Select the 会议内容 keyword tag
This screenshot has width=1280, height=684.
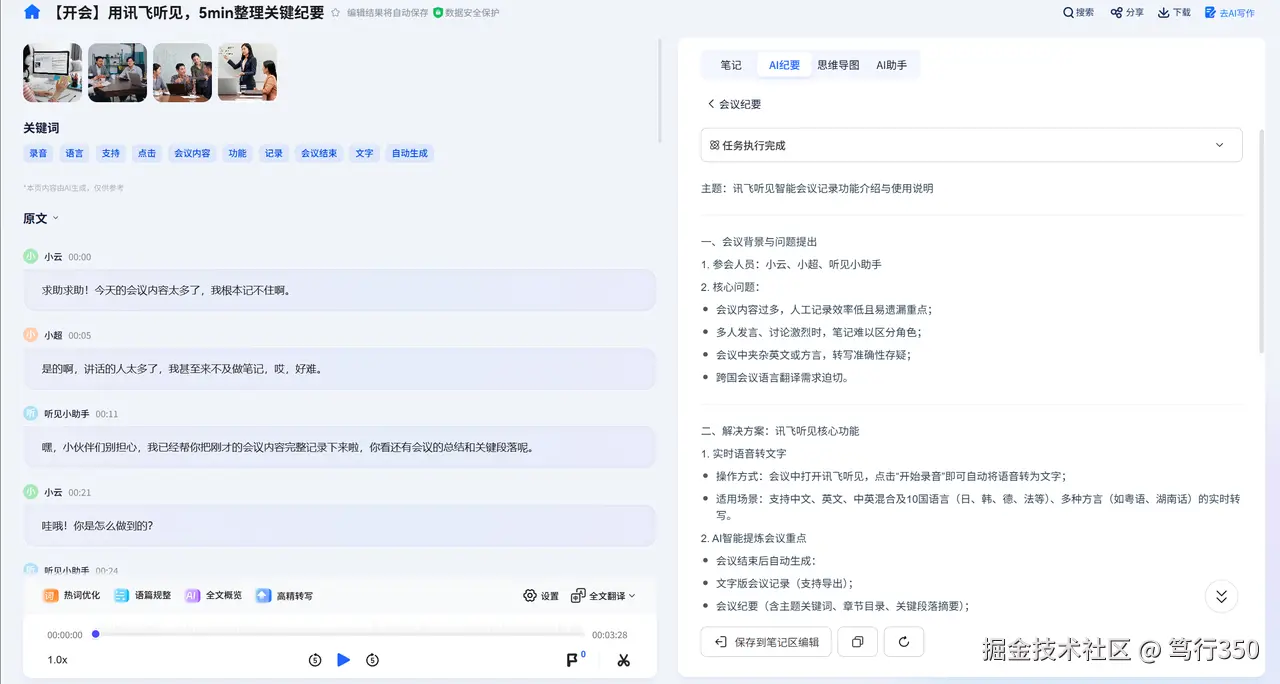point(192,153)
